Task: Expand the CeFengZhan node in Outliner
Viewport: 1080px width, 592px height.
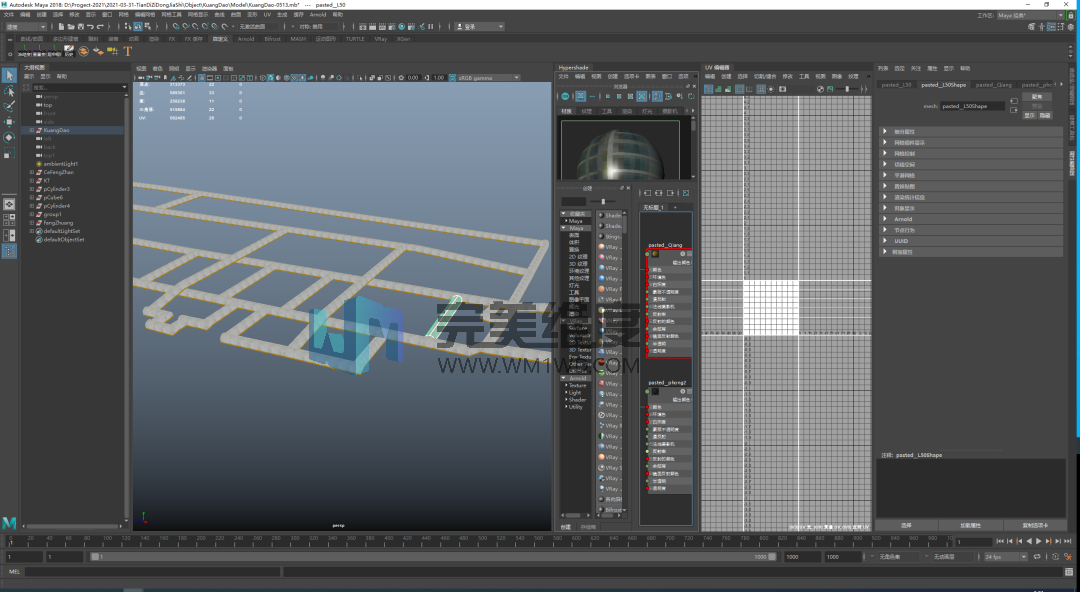Action: 32,172
